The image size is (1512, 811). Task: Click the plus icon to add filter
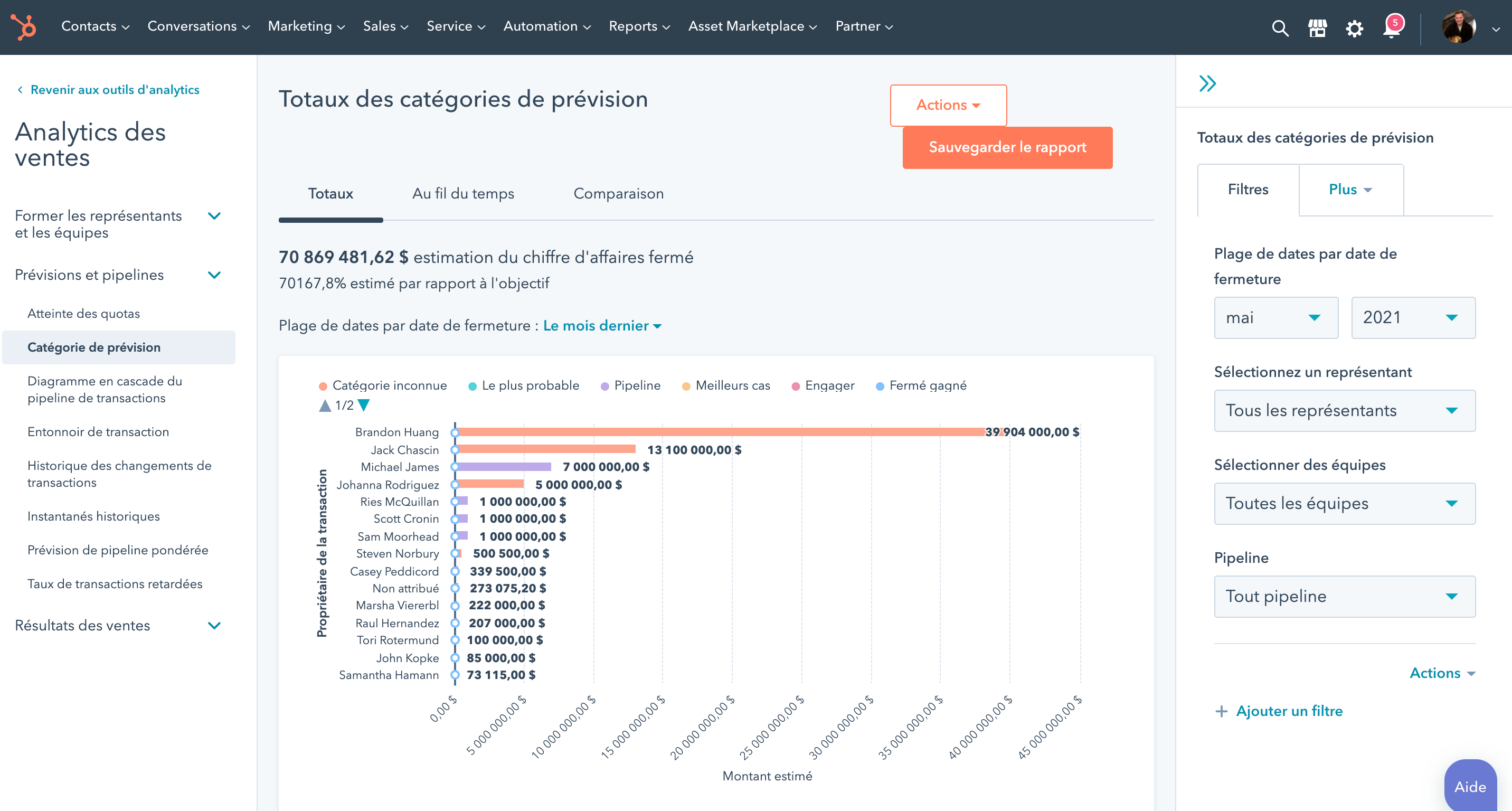pyautogui.click(x=1222, y=711)
